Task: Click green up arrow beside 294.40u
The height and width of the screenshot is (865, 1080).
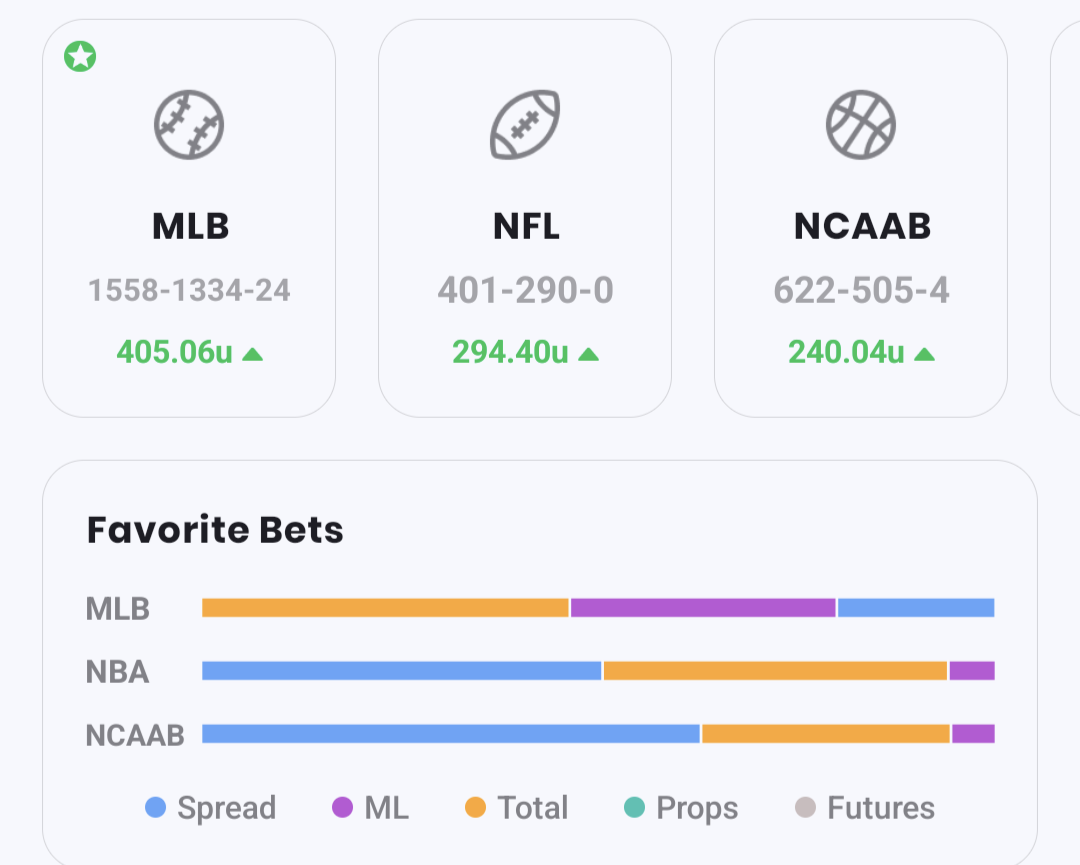Action: click(589, 353)
